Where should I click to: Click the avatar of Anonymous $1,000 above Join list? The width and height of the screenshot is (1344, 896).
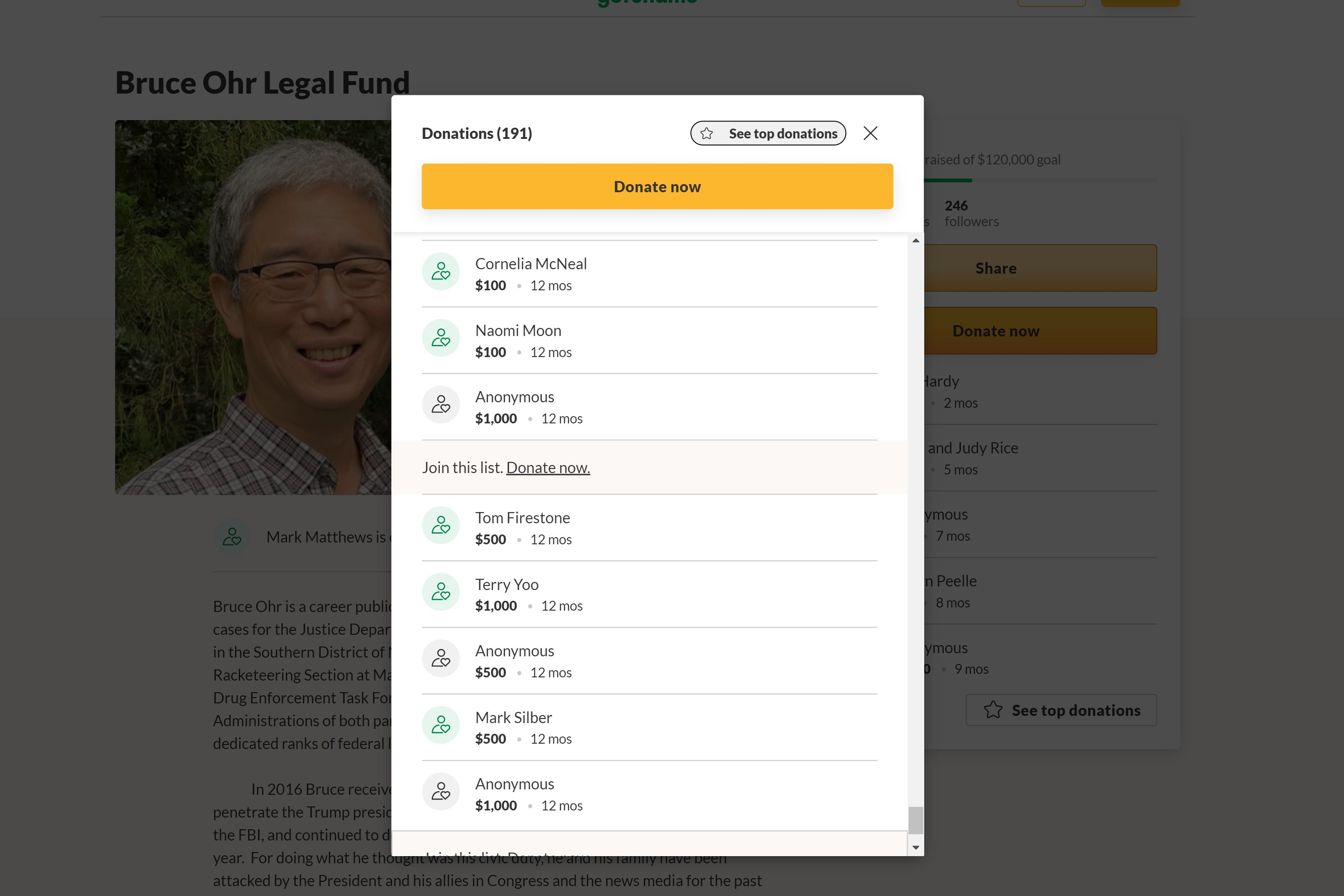click(x=440, y=405)
